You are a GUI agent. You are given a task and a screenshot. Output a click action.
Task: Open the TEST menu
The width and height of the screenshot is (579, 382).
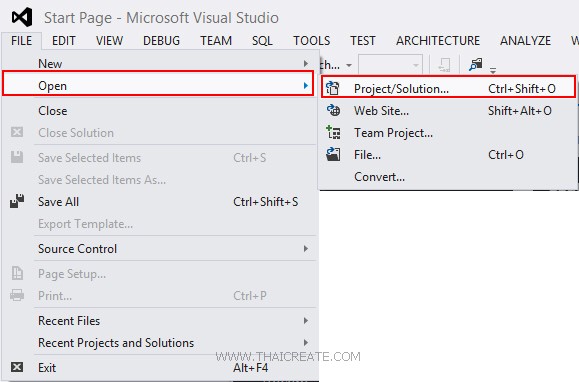(x=363, y=40)
